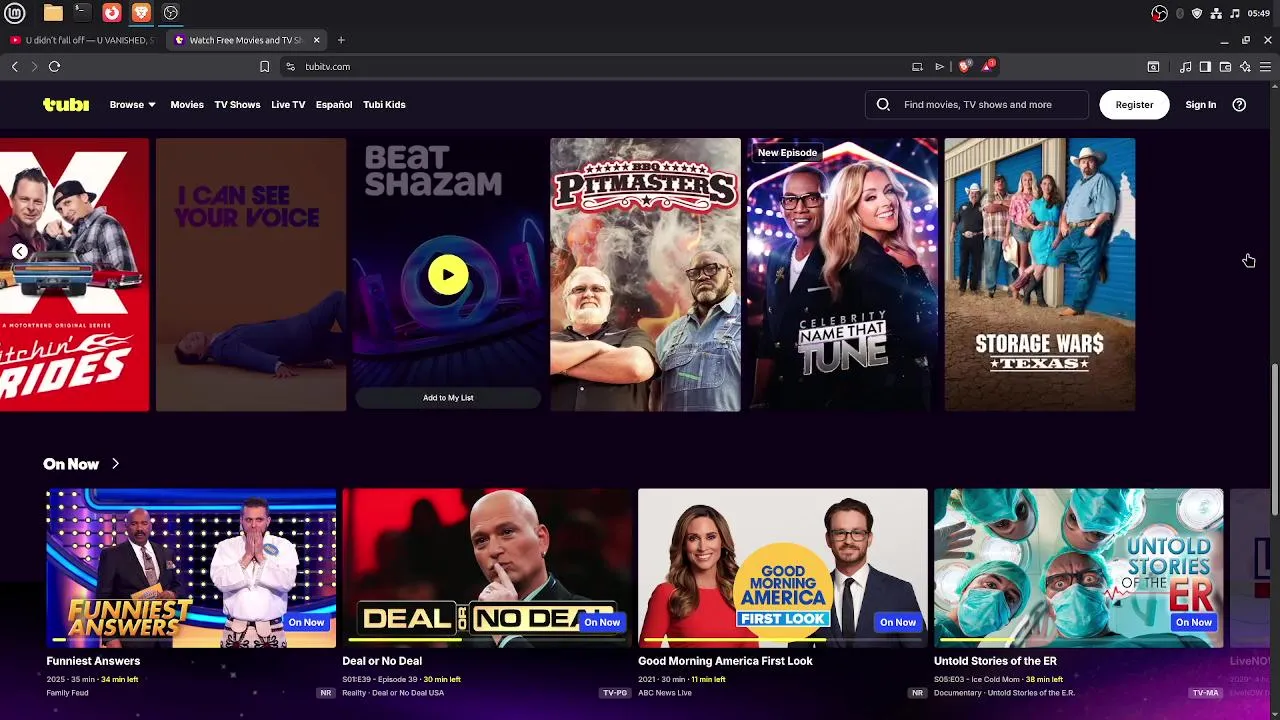
Task: Open the shield security tray icon
Action: tap(1197, 13)
